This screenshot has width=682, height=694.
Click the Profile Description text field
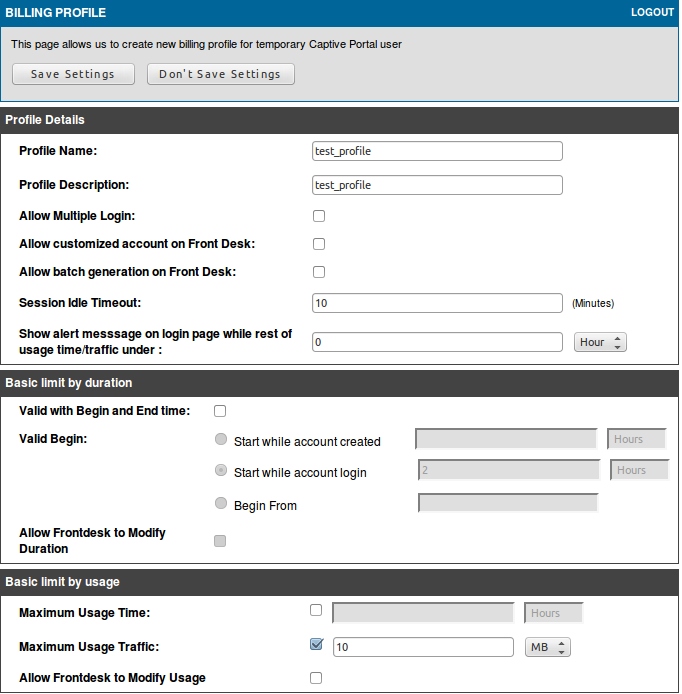pyautogui.click(x=437, y=185)
